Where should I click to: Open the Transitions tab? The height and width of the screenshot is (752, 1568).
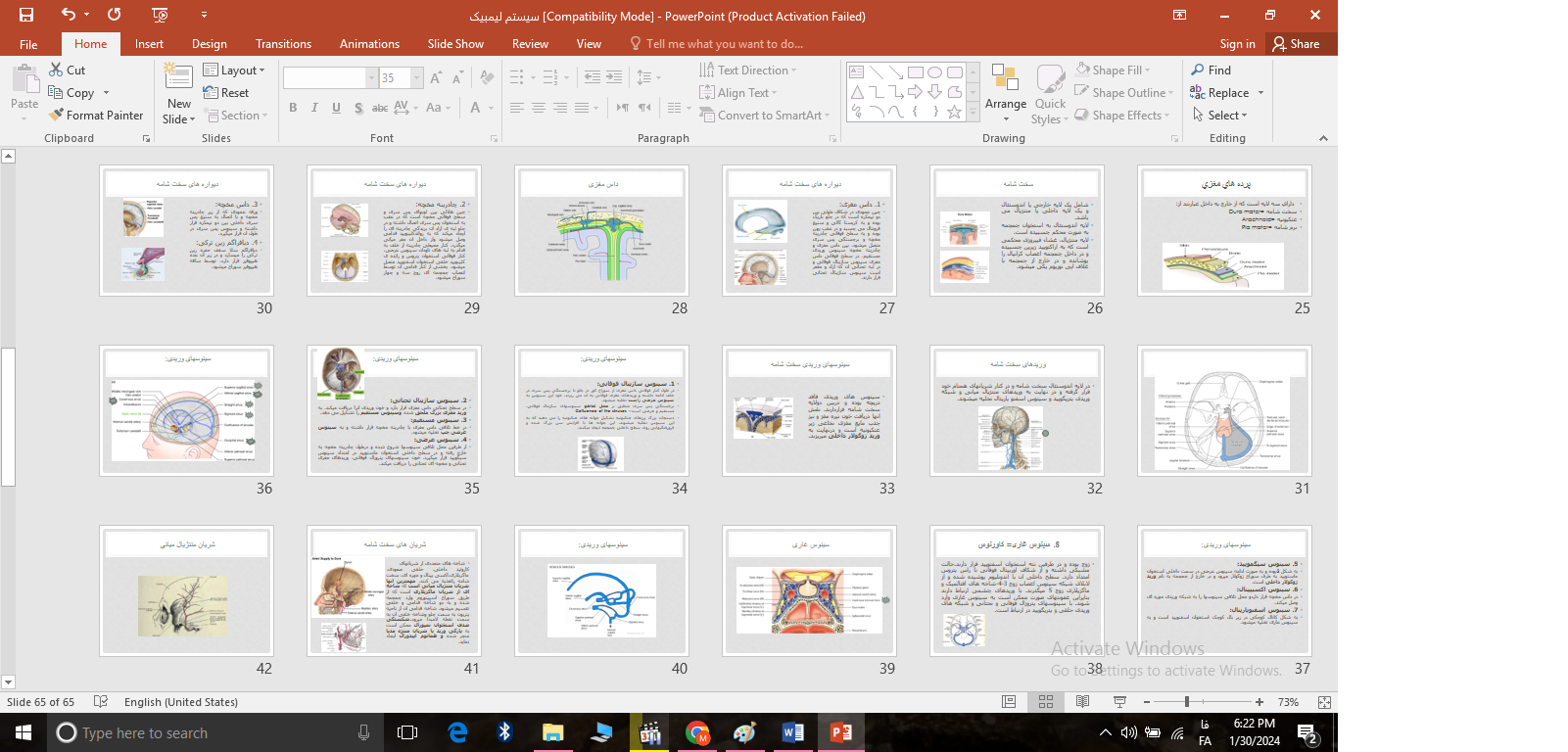[x=283, y=44]
